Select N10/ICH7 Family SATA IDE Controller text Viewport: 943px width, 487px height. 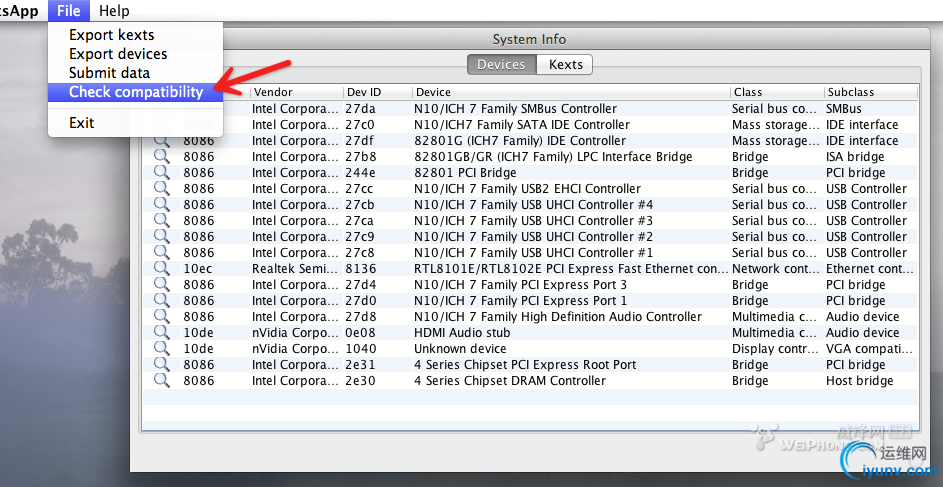click(522, 124)
